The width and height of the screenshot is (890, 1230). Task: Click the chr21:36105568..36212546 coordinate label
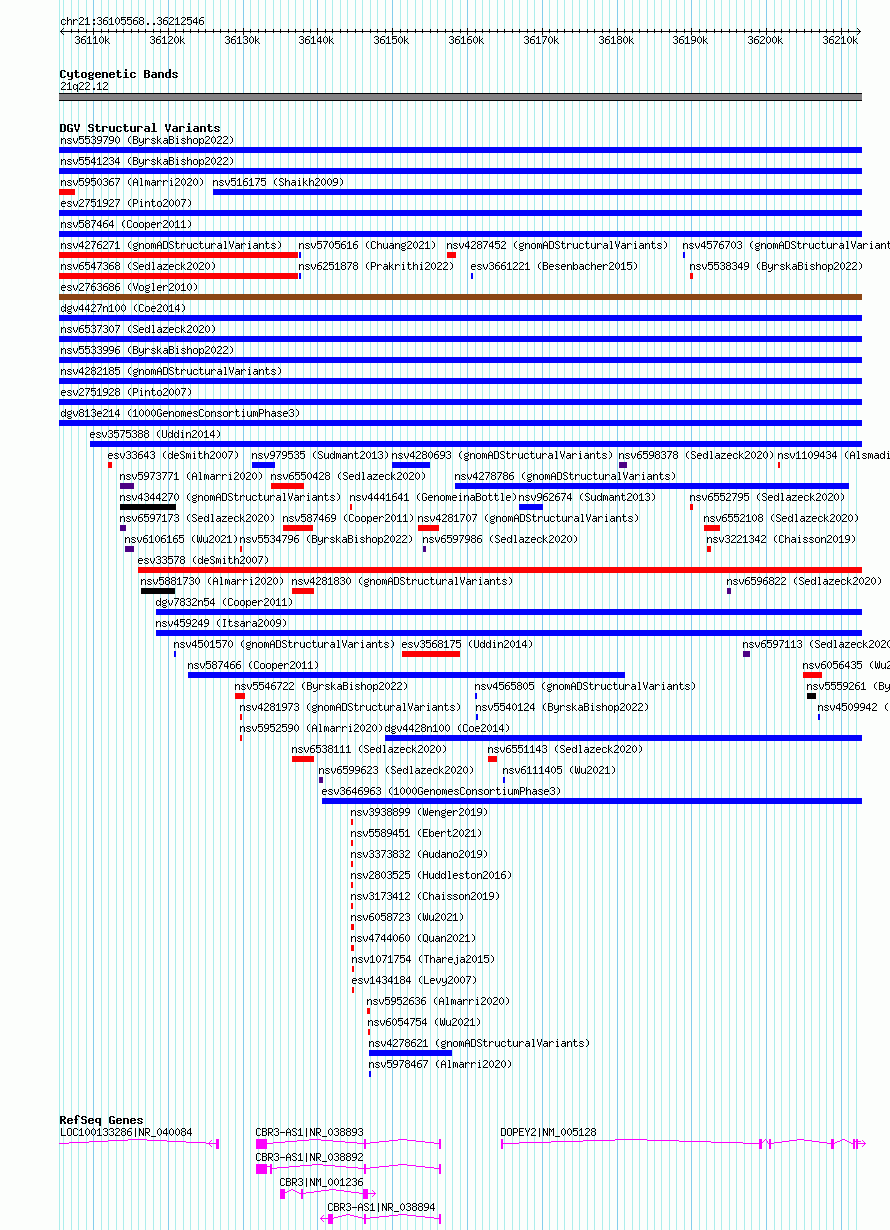click(x=132, y=21)
